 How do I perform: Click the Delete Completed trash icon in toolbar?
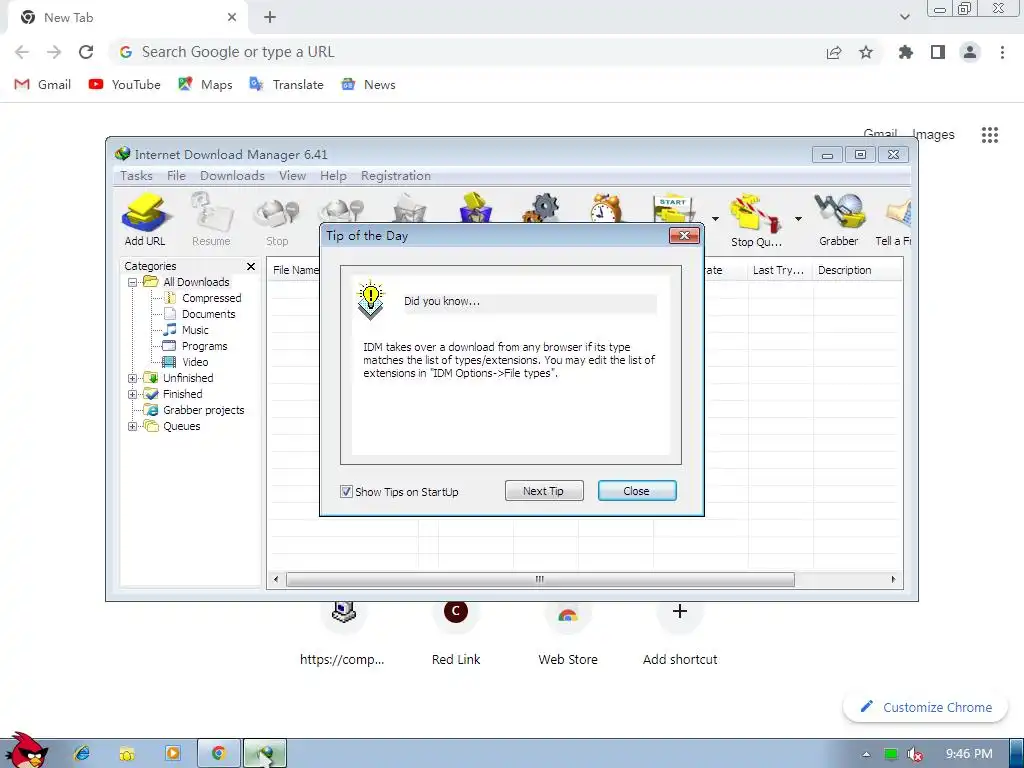475,208
